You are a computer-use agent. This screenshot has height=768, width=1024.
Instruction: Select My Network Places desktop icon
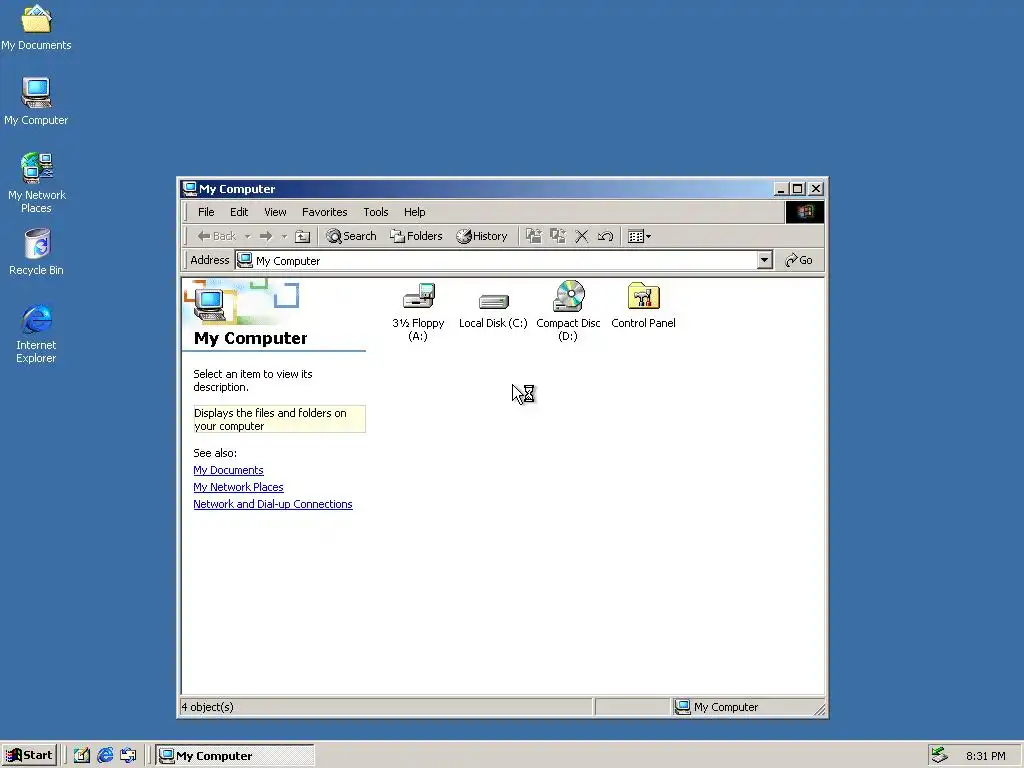coord(37,183)
